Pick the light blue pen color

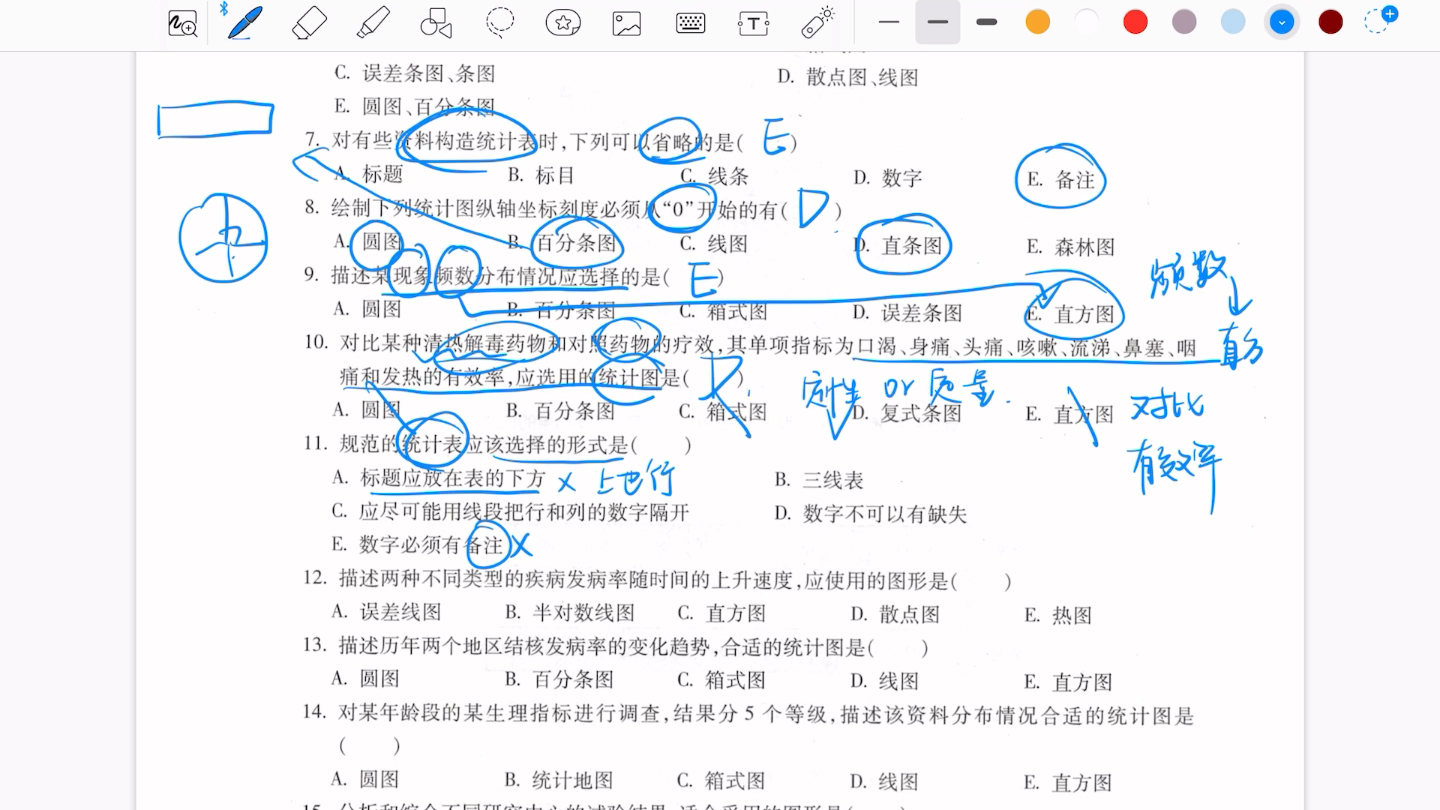point(1233,22)
